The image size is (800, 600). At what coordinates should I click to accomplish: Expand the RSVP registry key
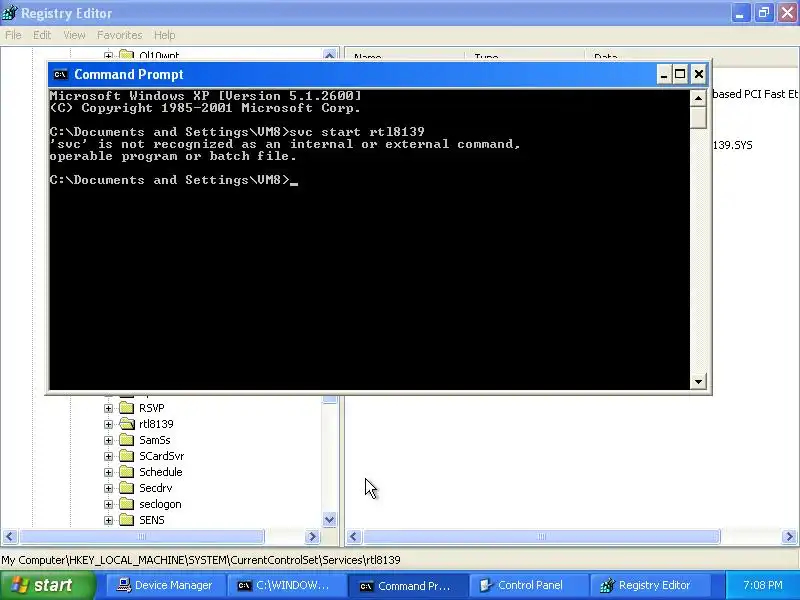[x=108, y=408]
